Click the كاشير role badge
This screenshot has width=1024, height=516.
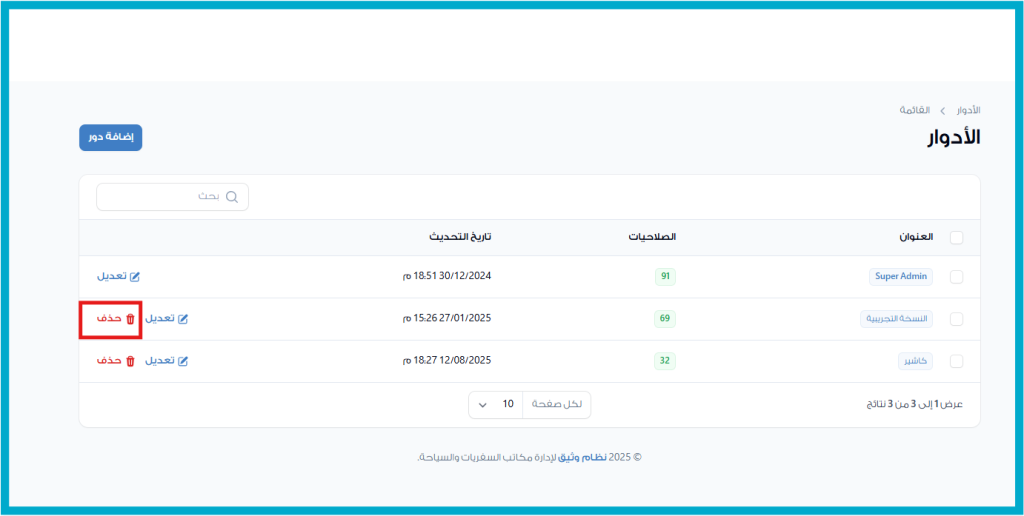tap(915, 361)
